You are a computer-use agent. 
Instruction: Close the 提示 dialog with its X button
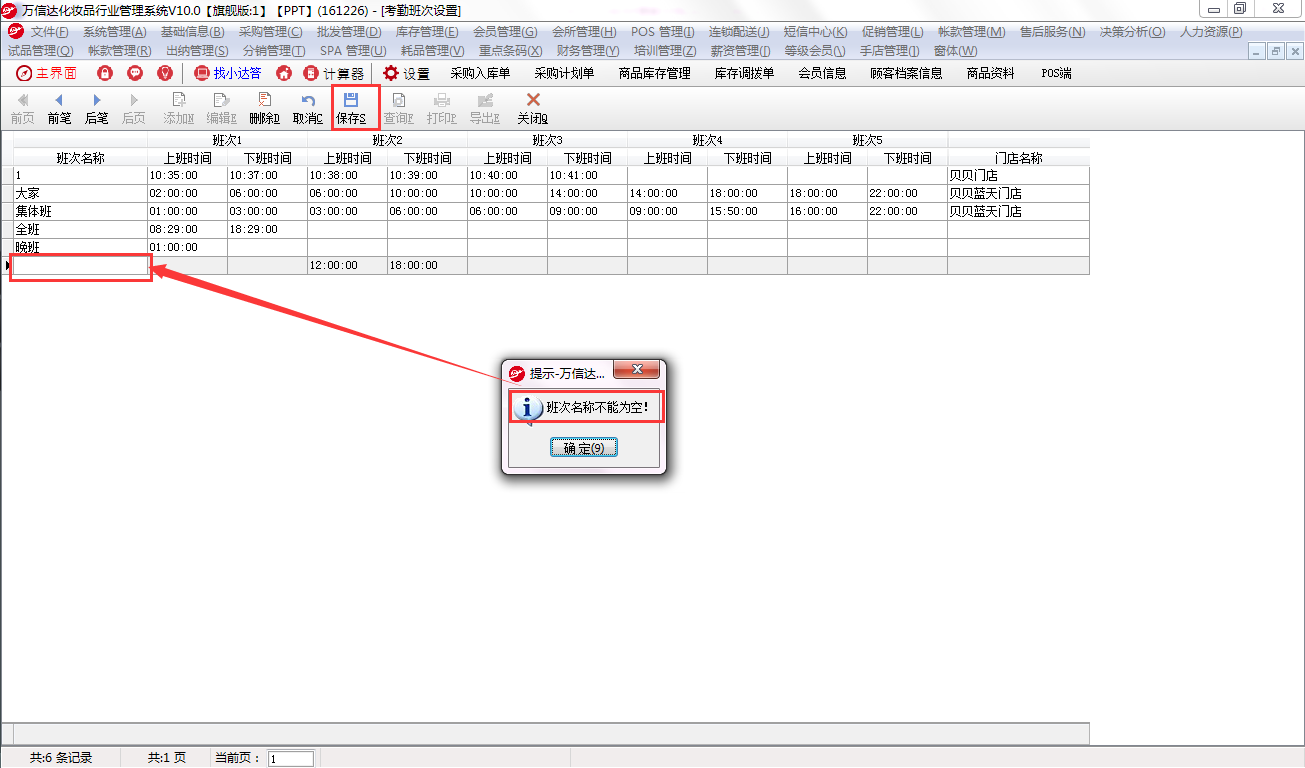[636, 371]
